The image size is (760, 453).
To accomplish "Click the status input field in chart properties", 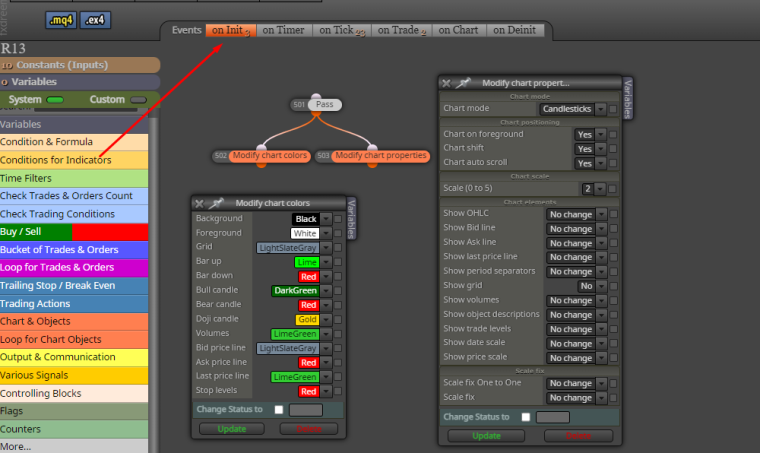I will pyautogui.click(x=553, y=417).
